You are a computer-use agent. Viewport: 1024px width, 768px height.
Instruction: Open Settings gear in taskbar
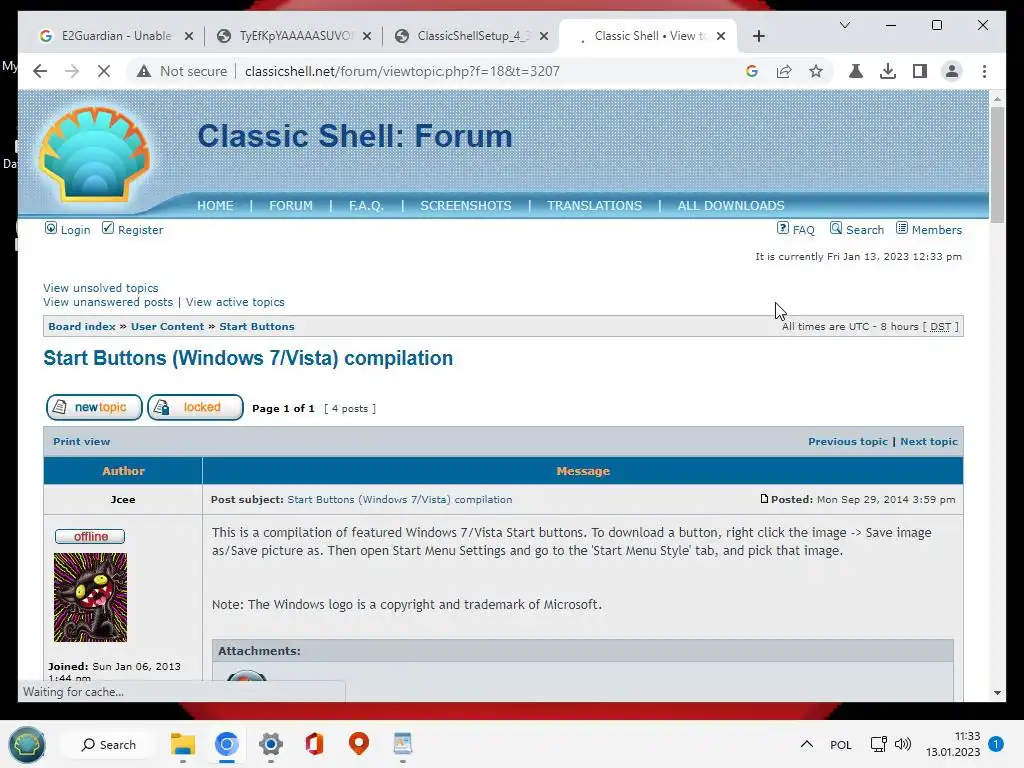coord(270,744)
